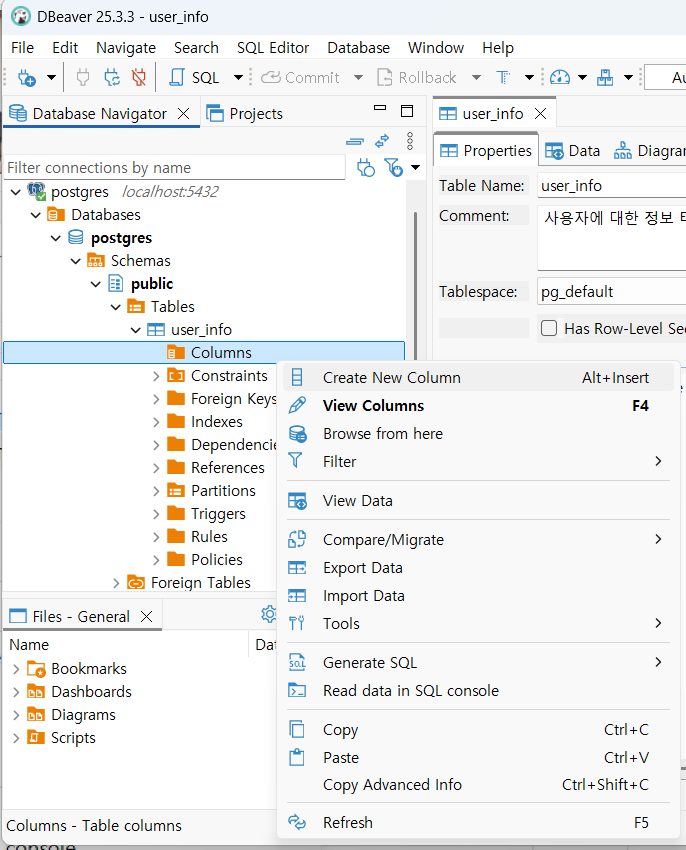Collapse the user_info table node
Screen dimensions: 686x850
pos(136,330)
